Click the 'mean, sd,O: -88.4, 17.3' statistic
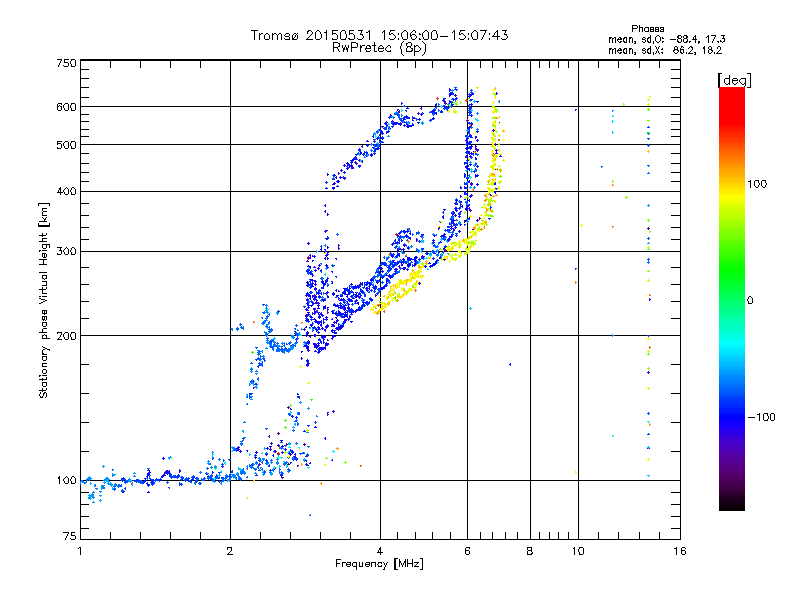Viewport: 800px width, 600px height. [666, 39]
